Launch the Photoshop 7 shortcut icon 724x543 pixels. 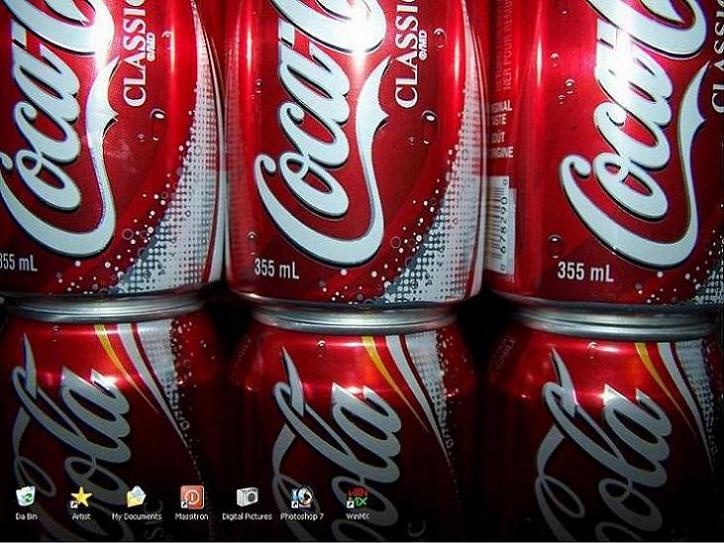pyautogui.click(x=302, y=498)
